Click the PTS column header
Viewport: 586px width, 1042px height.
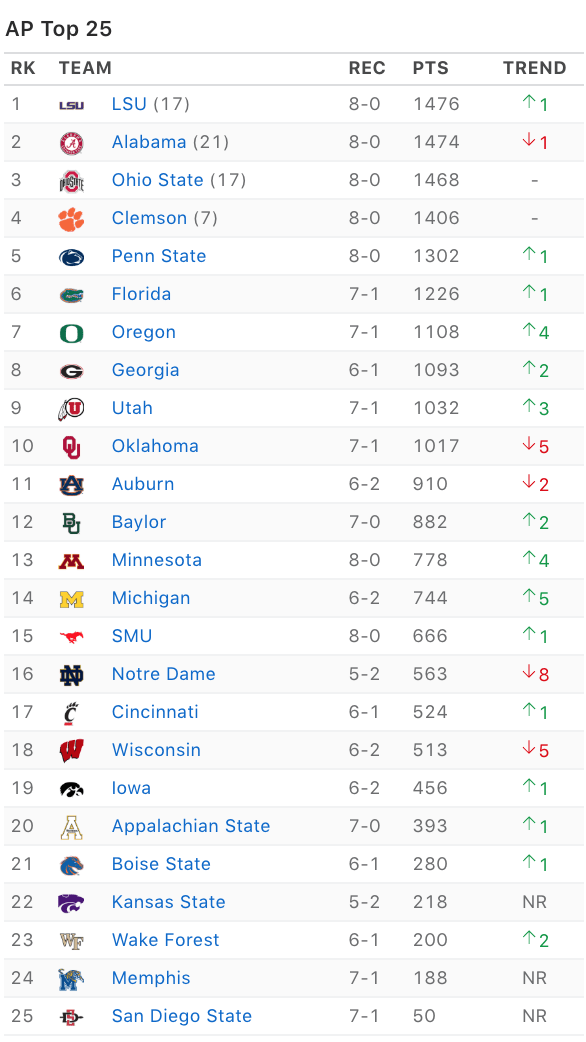coord(431,68)
